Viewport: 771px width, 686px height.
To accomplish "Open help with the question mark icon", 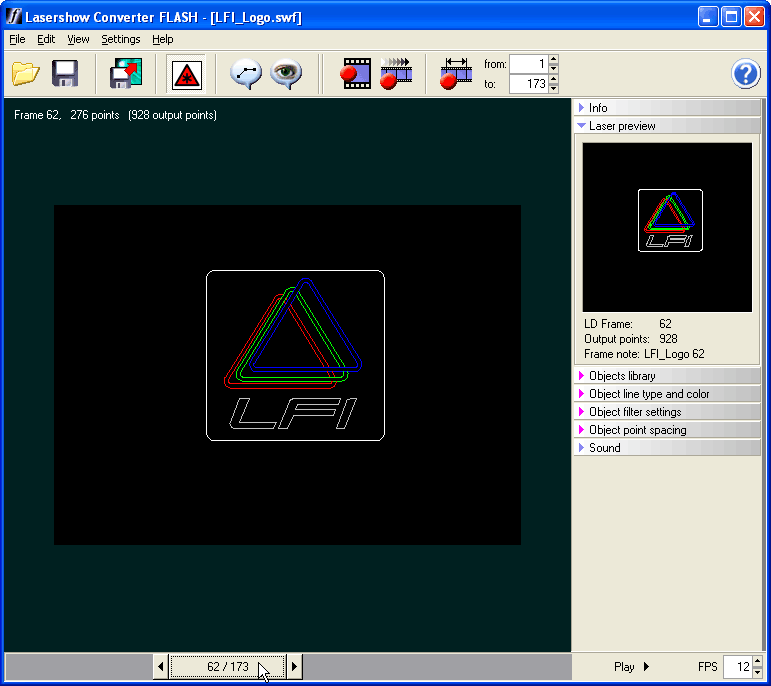I will click(x=745, y=74).
